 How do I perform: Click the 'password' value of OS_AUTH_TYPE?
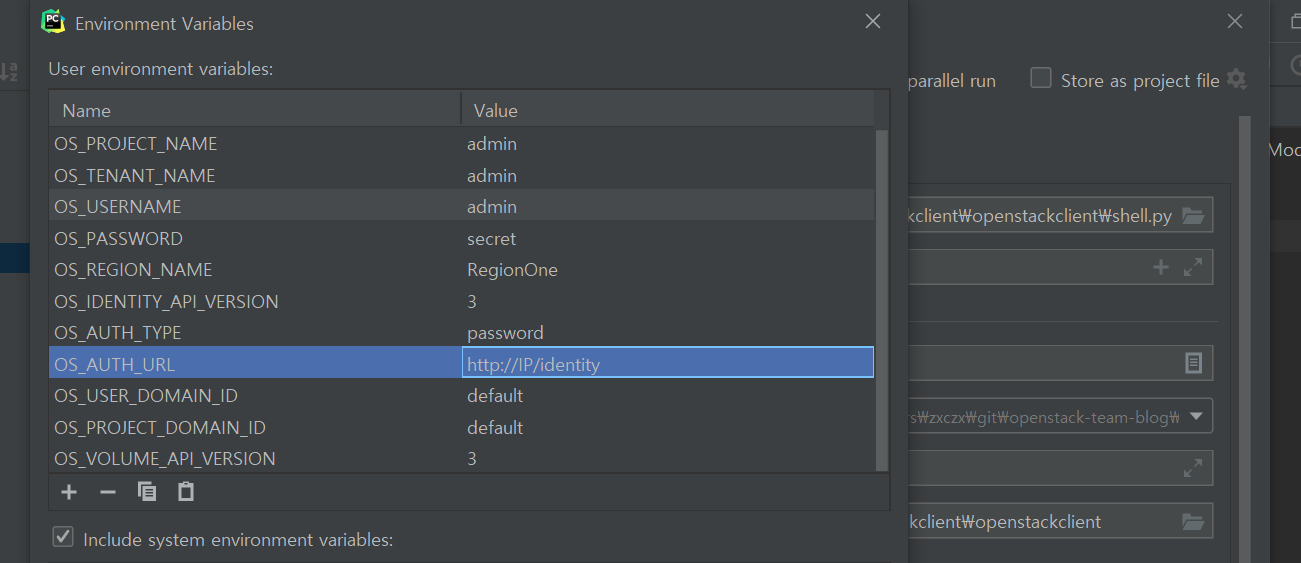(x=505, y=333)
